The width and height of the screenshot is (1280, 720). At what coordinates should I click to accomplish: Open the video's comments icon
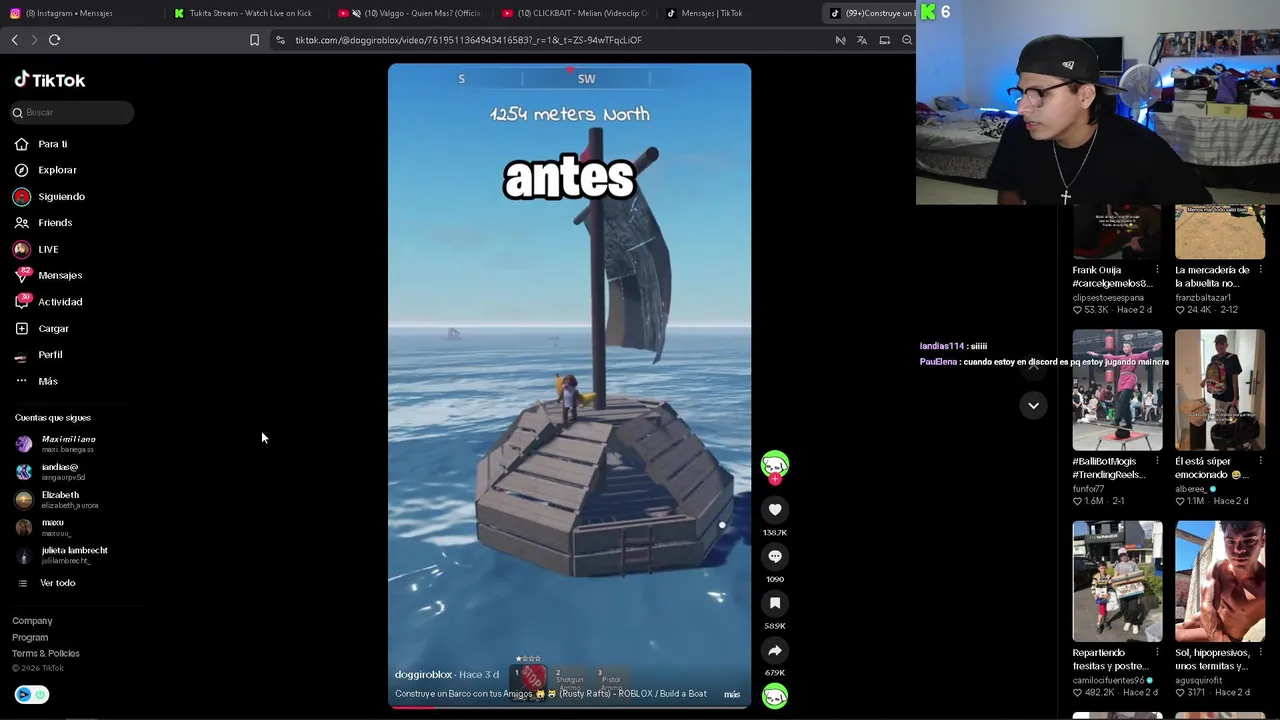coord(775,557)
